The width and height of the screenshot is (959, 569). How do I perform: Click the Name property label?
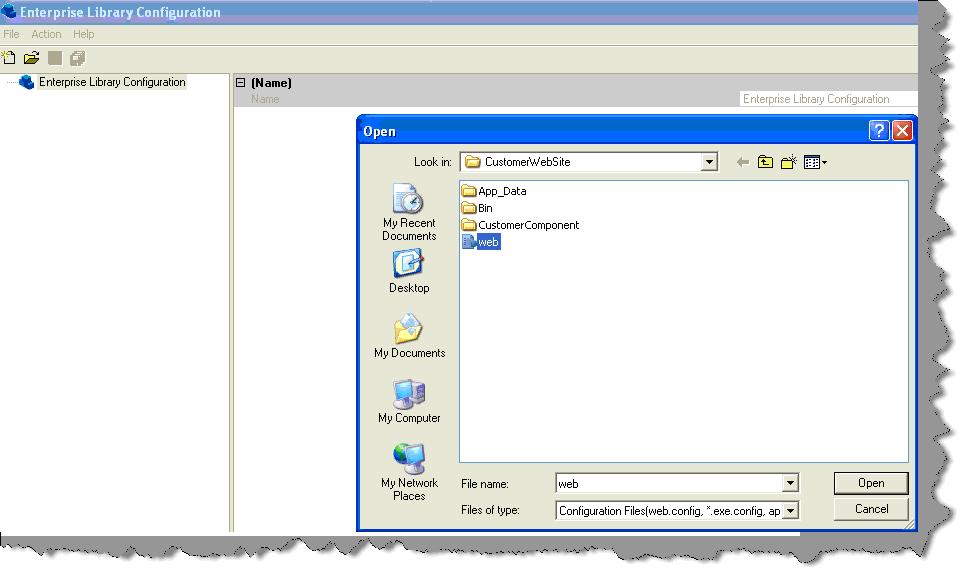265,99
